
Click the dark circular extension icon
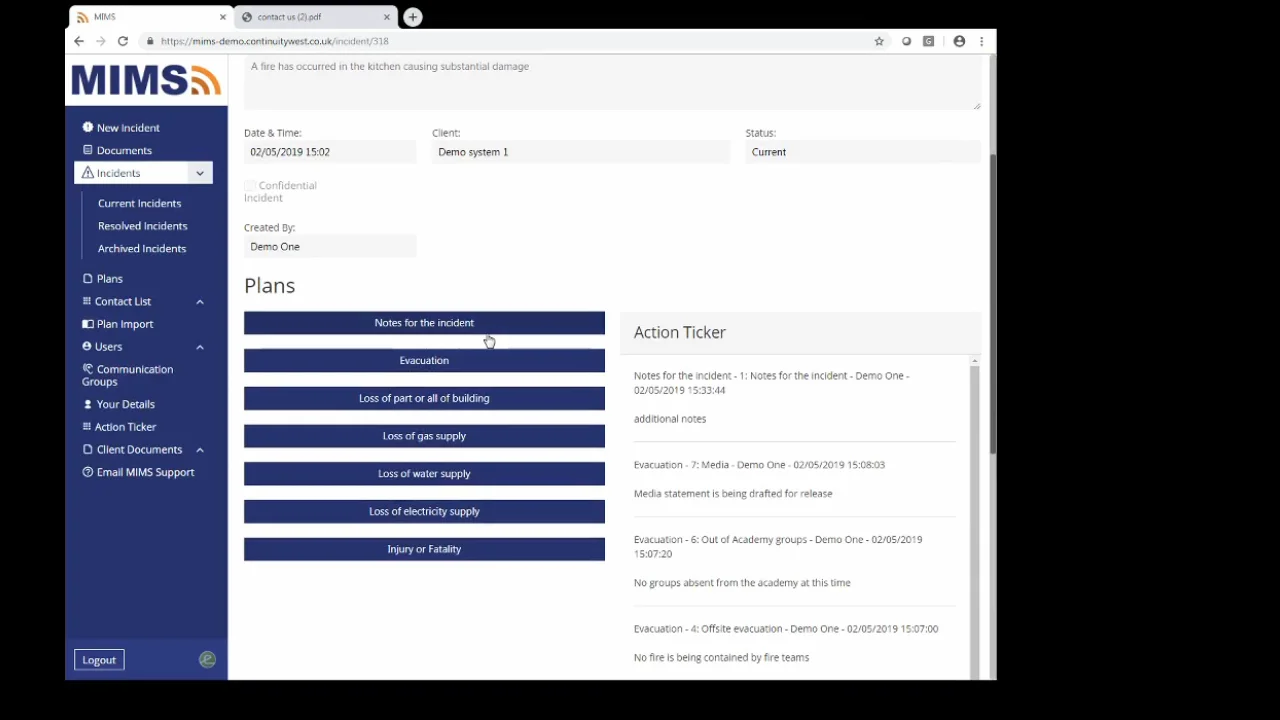point(906,41)
